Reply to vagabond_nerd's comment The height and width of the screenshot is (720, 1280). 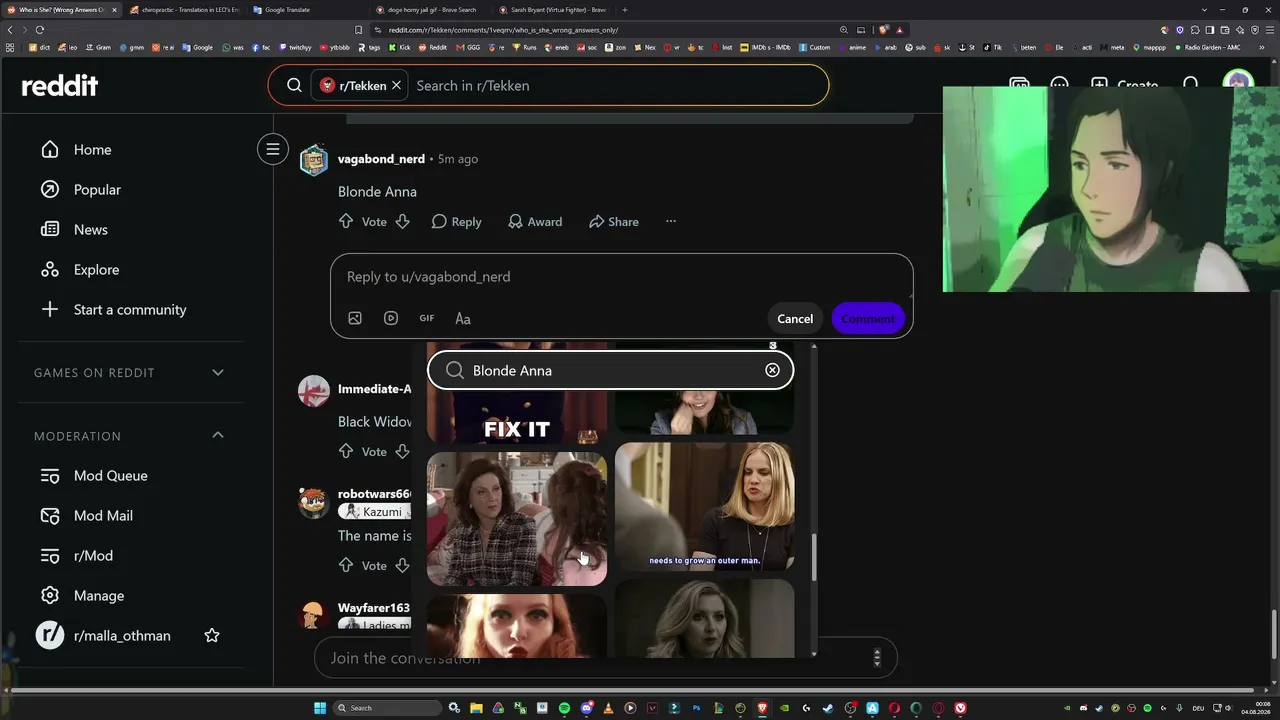(456, 222)
